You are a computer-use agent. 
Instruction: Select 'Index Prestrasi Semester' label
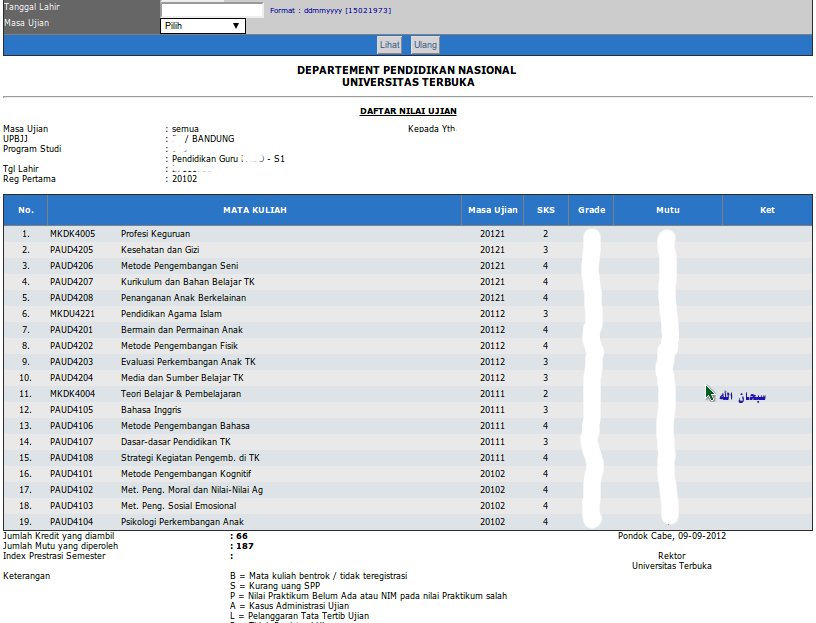click(54, 556)
